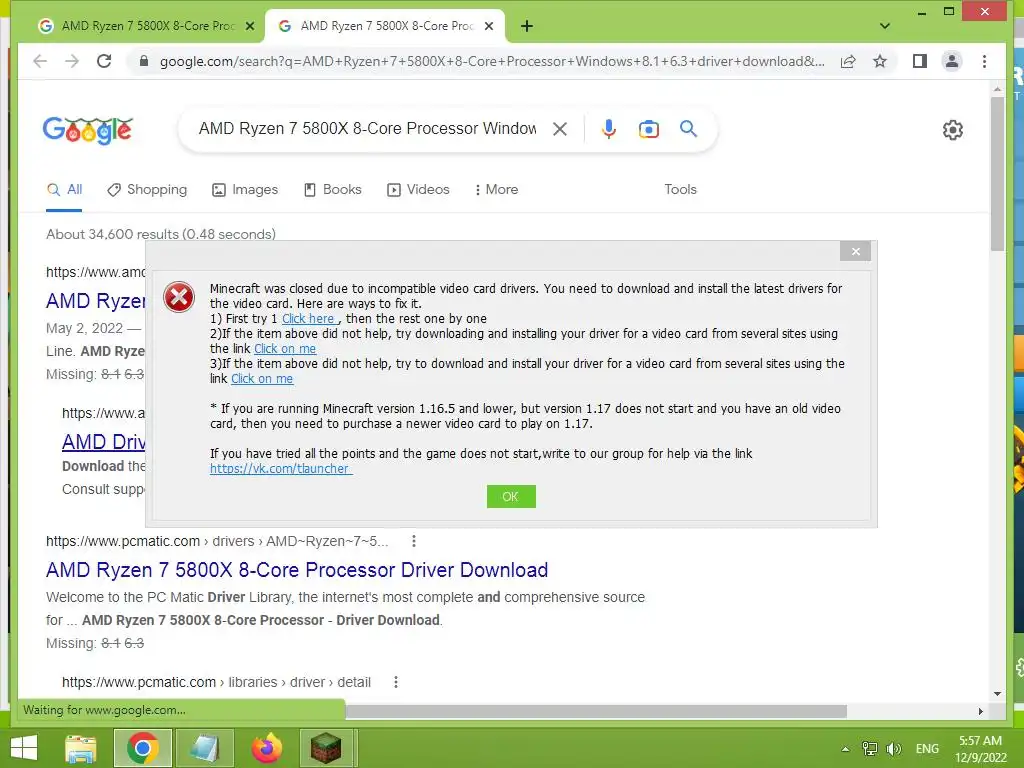The image size is (1024, 768).
Task: Click the vertical scrollbar thumb
Action: pyautogui.click(x=997, y=174)
